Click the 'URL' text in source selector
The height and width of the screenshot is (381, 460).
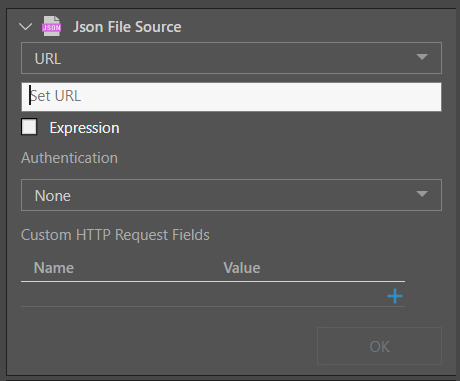[48, 59]
